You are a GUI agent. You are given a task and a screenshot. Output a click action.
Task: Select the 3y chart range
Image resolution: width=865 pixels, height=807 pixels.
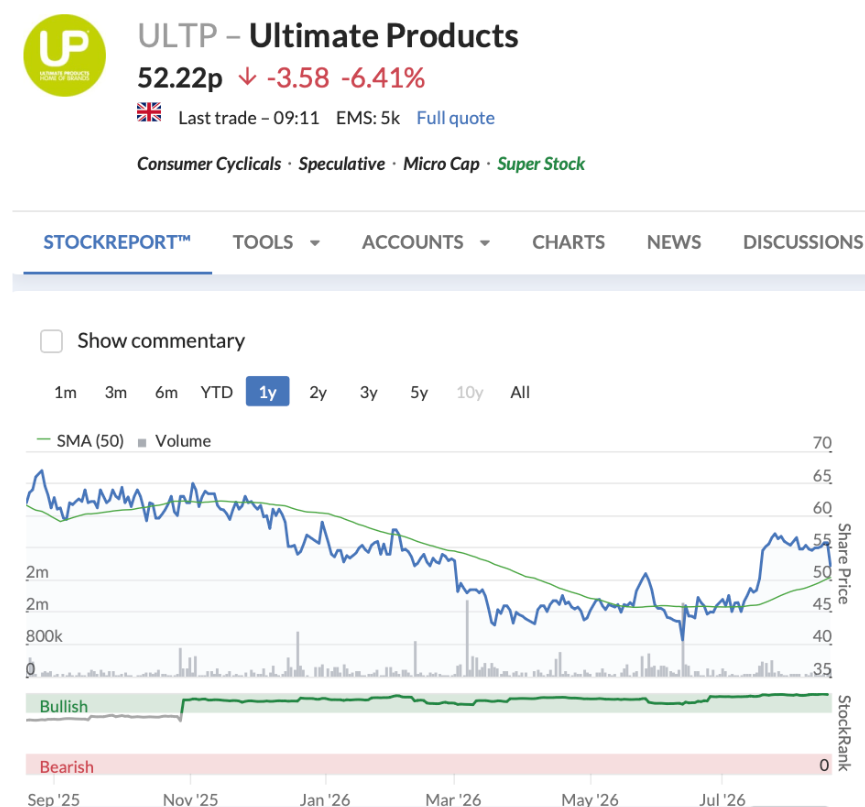click(x=369, y=392)
